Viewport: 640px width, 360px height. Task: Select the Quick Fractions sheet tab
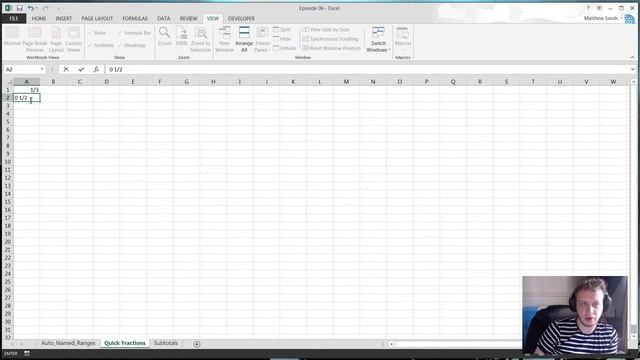pyautogui.click(x=124, y=343)
